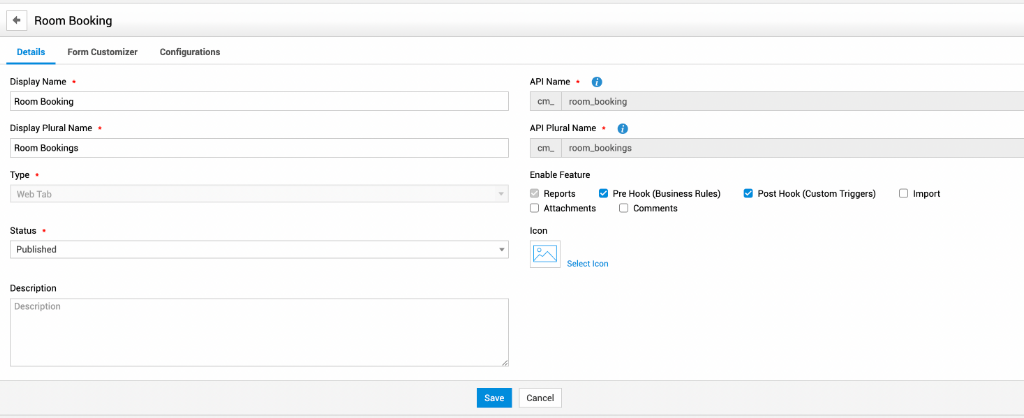The width and height of the screenshot is (1024, 418).
Task: Click into the Display Name field
Action: [x=259, y=101]
